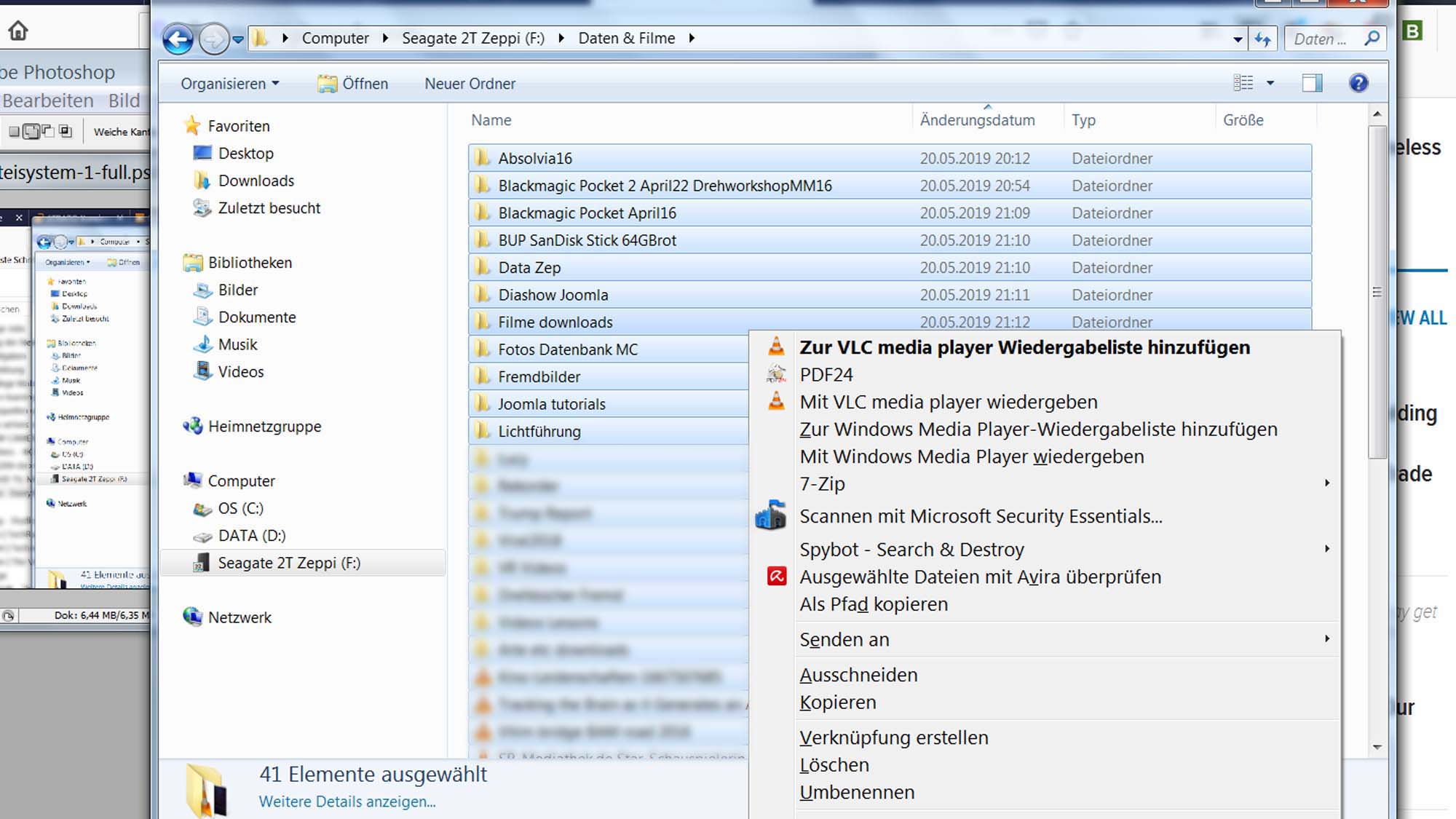This screenshot has width=1456, height=819.
Task: Click search magnifier icon in Daten box
Action: 1372,39
